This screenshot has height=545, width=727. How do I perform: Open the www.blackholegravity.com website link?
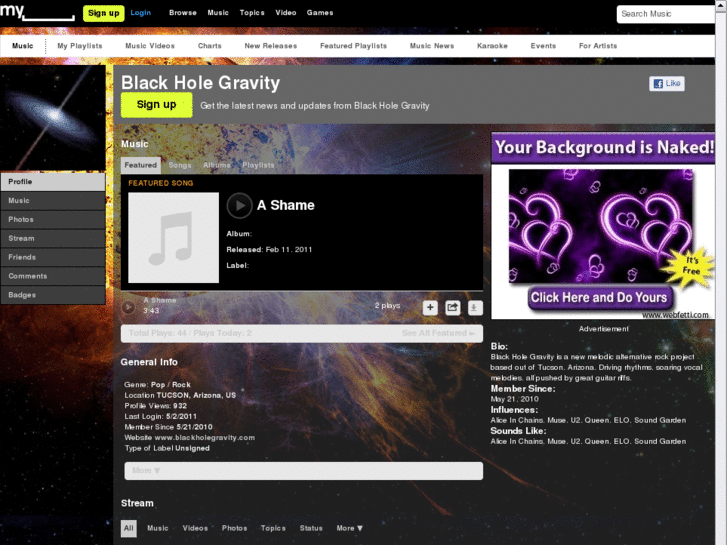[204, 437]
